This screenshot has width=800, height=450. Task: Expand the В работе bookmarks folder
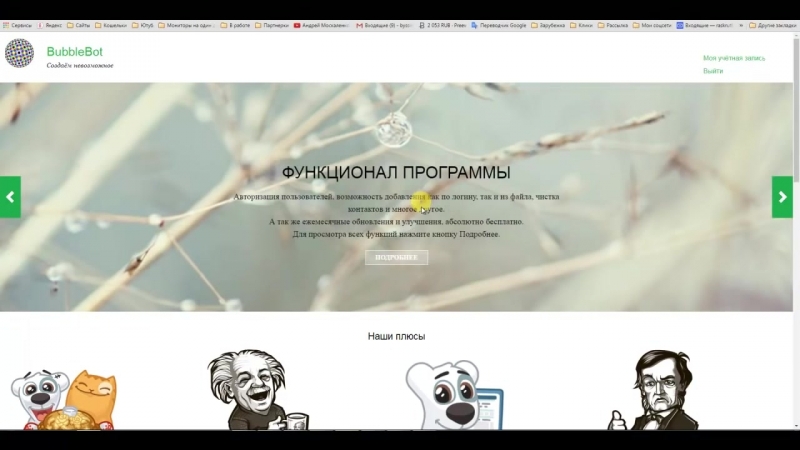tap(235, 25)
